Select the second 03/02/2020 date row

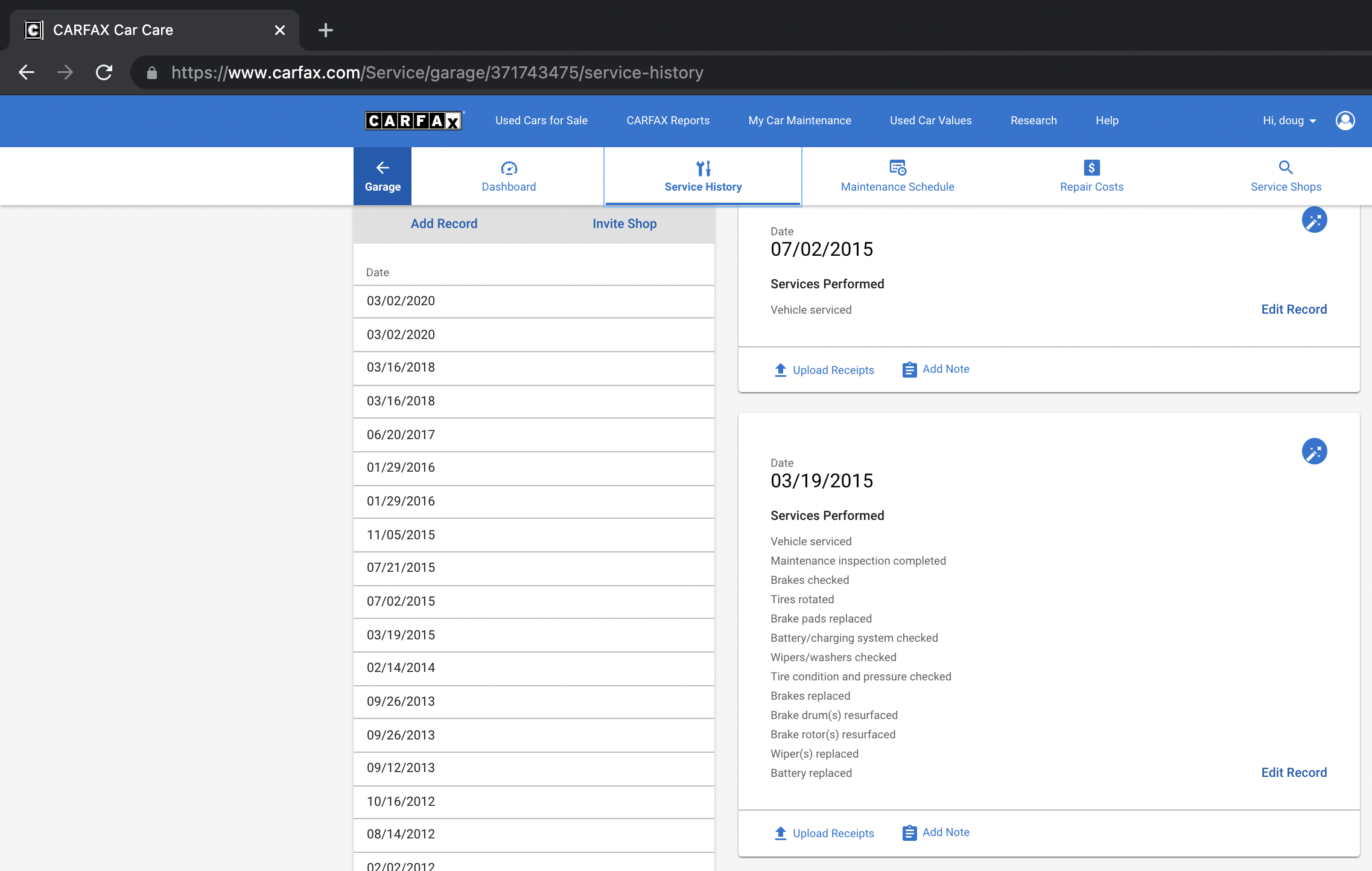point(534,335)
